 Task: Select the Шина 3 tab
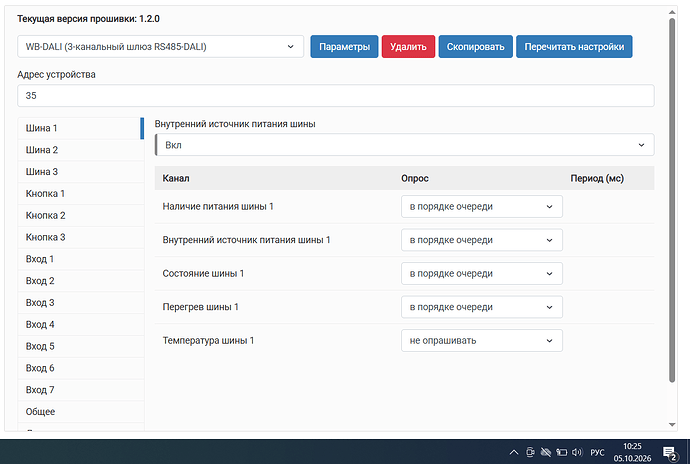81,172
